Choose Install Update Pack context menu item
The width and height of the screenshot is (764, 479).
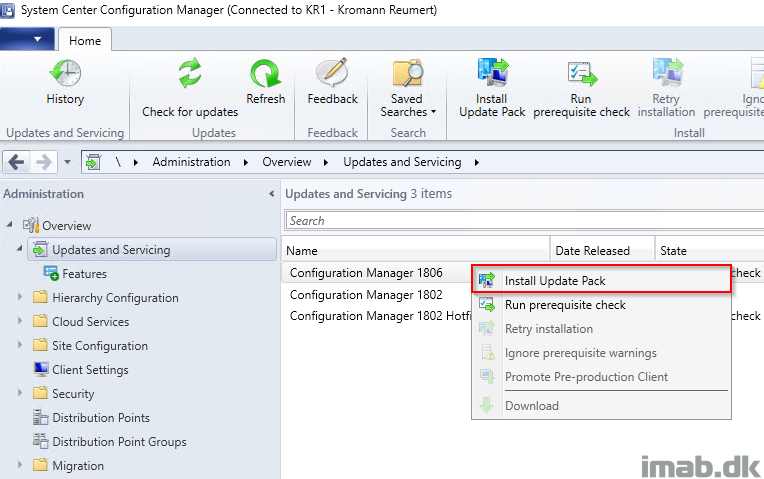click(x=601, y=281)
